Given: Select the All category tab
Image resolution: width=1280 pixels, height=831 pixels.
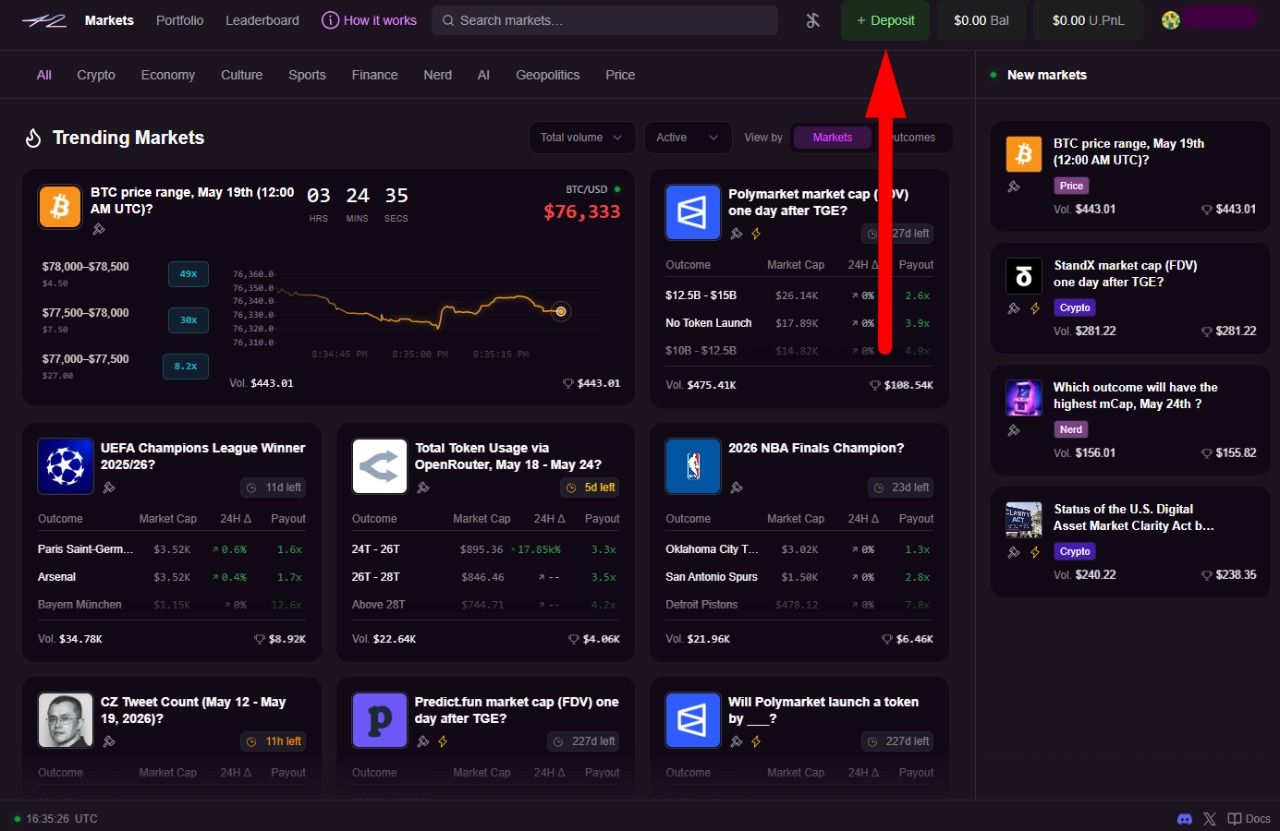Looking at the screenshot, I should [x=44, y=75].
